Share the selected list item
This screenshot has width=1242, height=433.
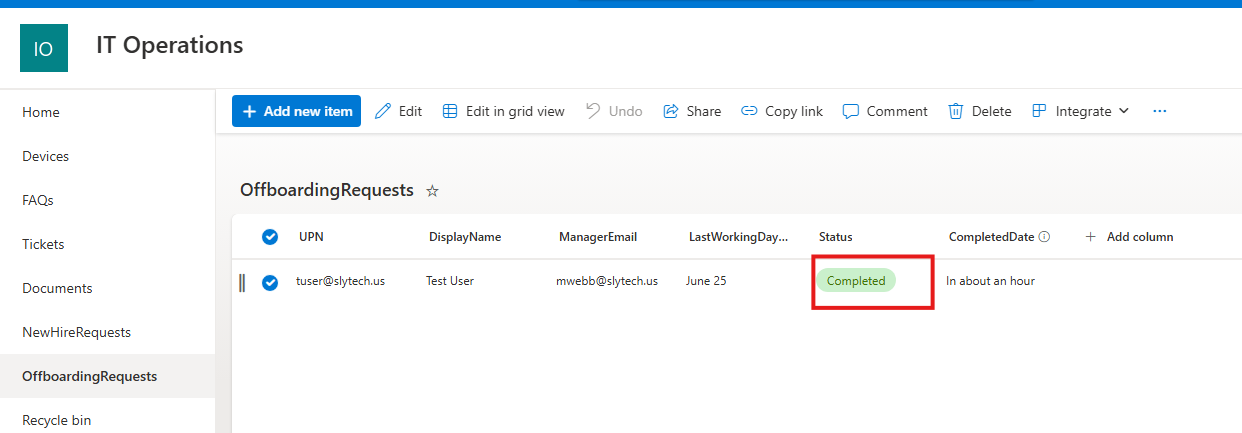tap(692, 111)
